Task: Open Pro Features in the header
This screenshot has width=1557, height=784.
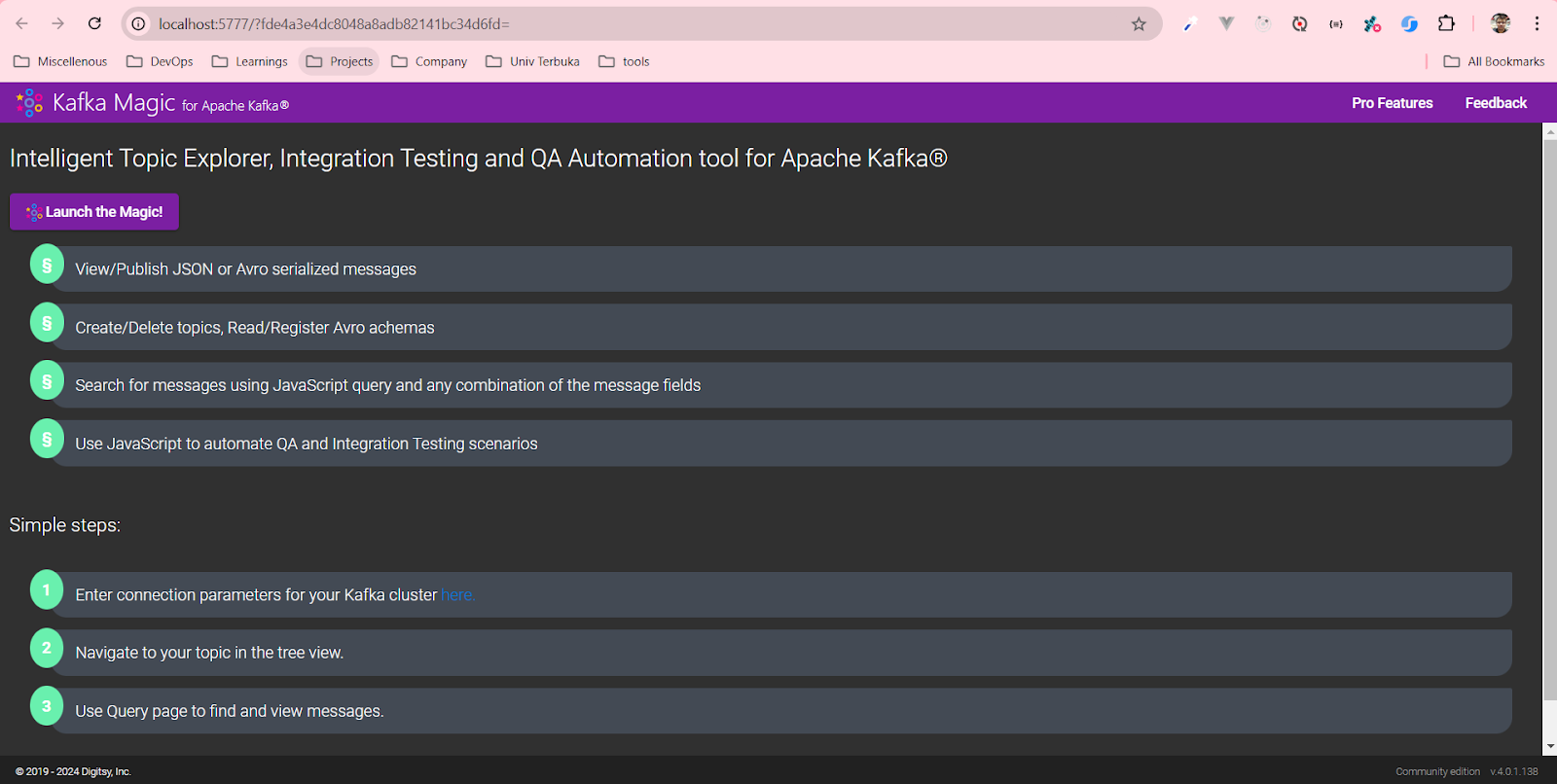Action: [x=1392, y=103]
